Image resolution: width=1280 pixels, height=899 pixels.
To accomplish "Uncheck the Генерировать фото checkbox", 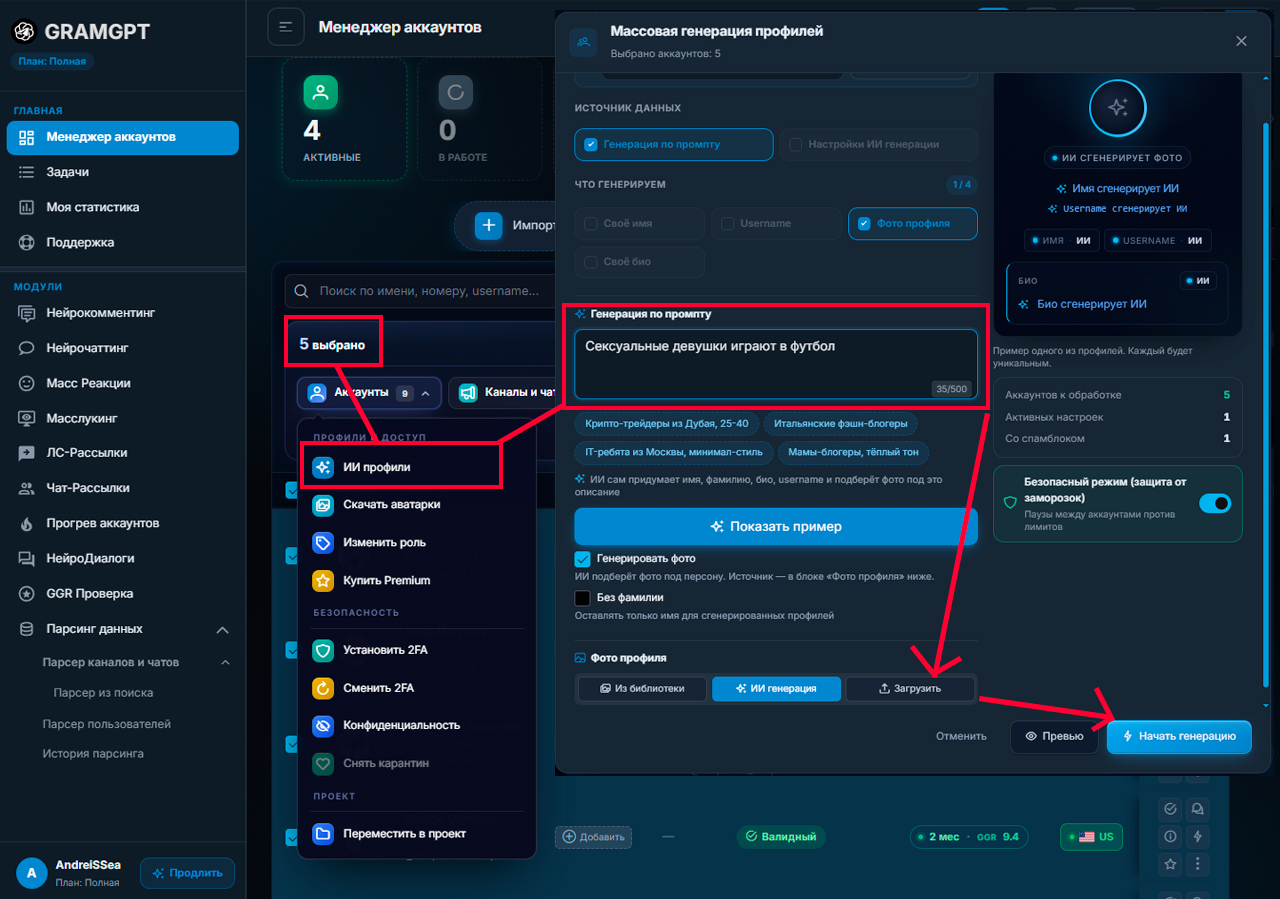I will [x=582, y=558].
